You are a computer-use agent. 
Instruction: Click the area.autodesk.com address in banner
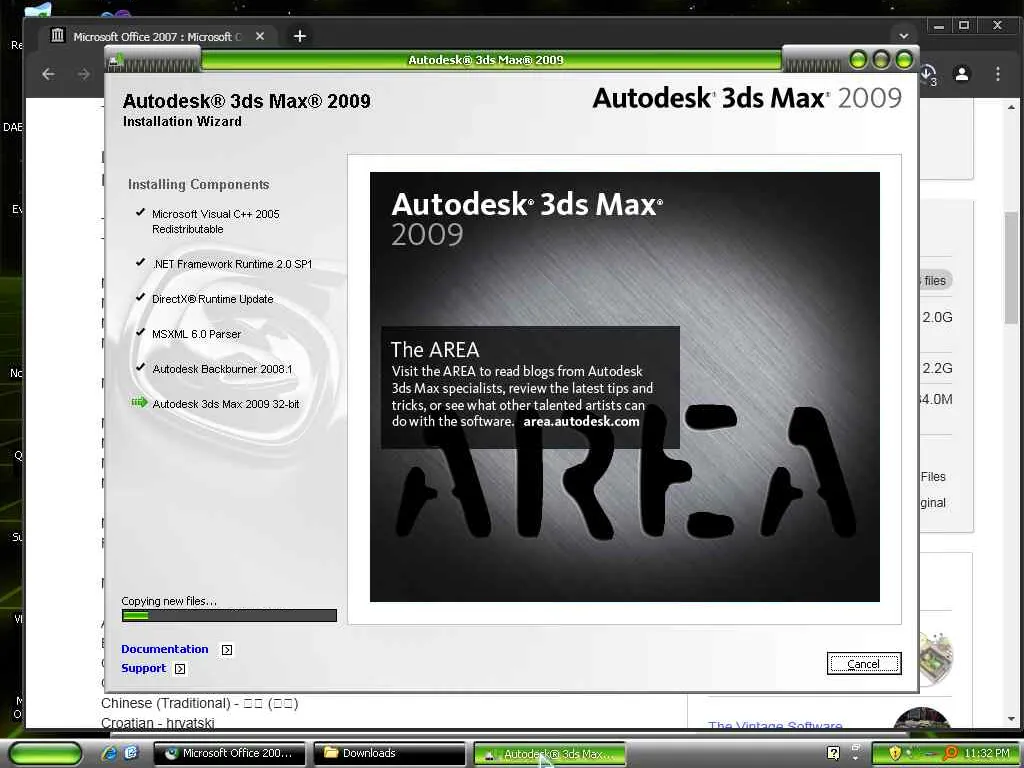(581, 422)
